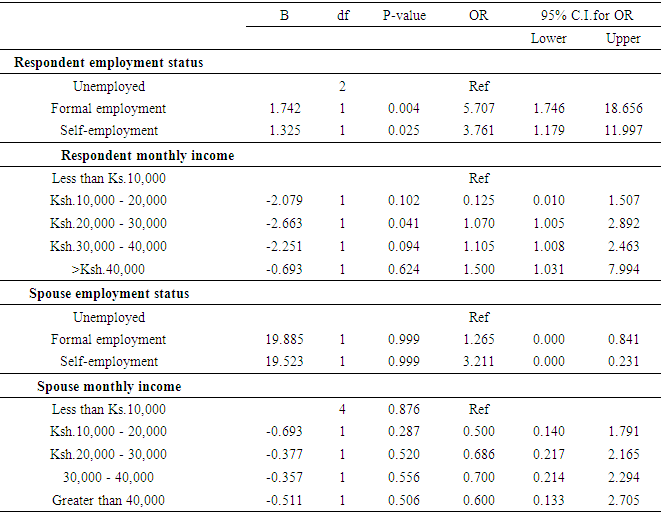Select the Formal employment 5.707 OR cell
661x514 pixels.
tap(478, 108)
